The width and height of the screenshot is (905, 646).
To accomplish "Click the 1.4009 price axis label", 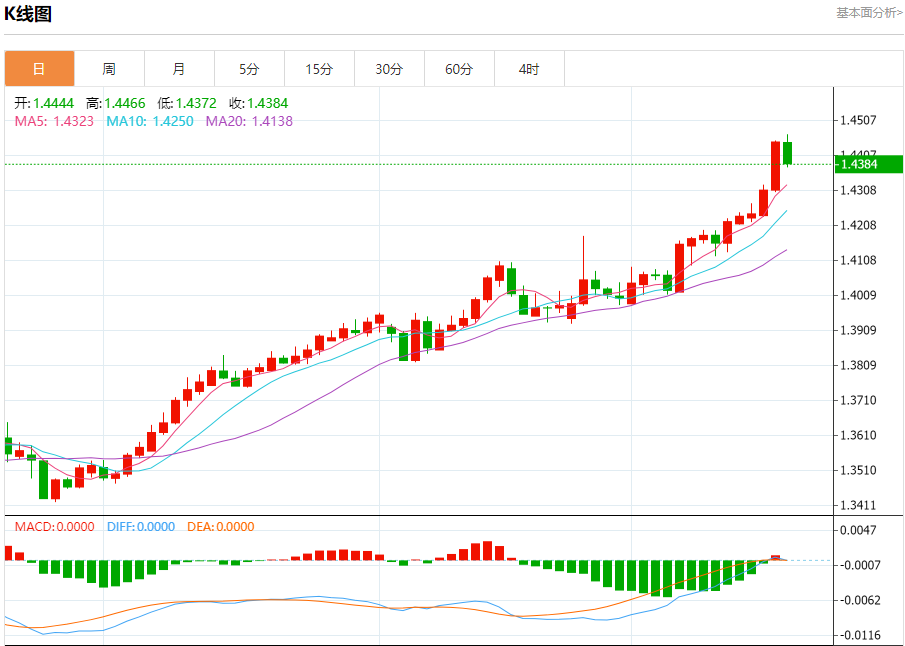I will tap(858, 296).
